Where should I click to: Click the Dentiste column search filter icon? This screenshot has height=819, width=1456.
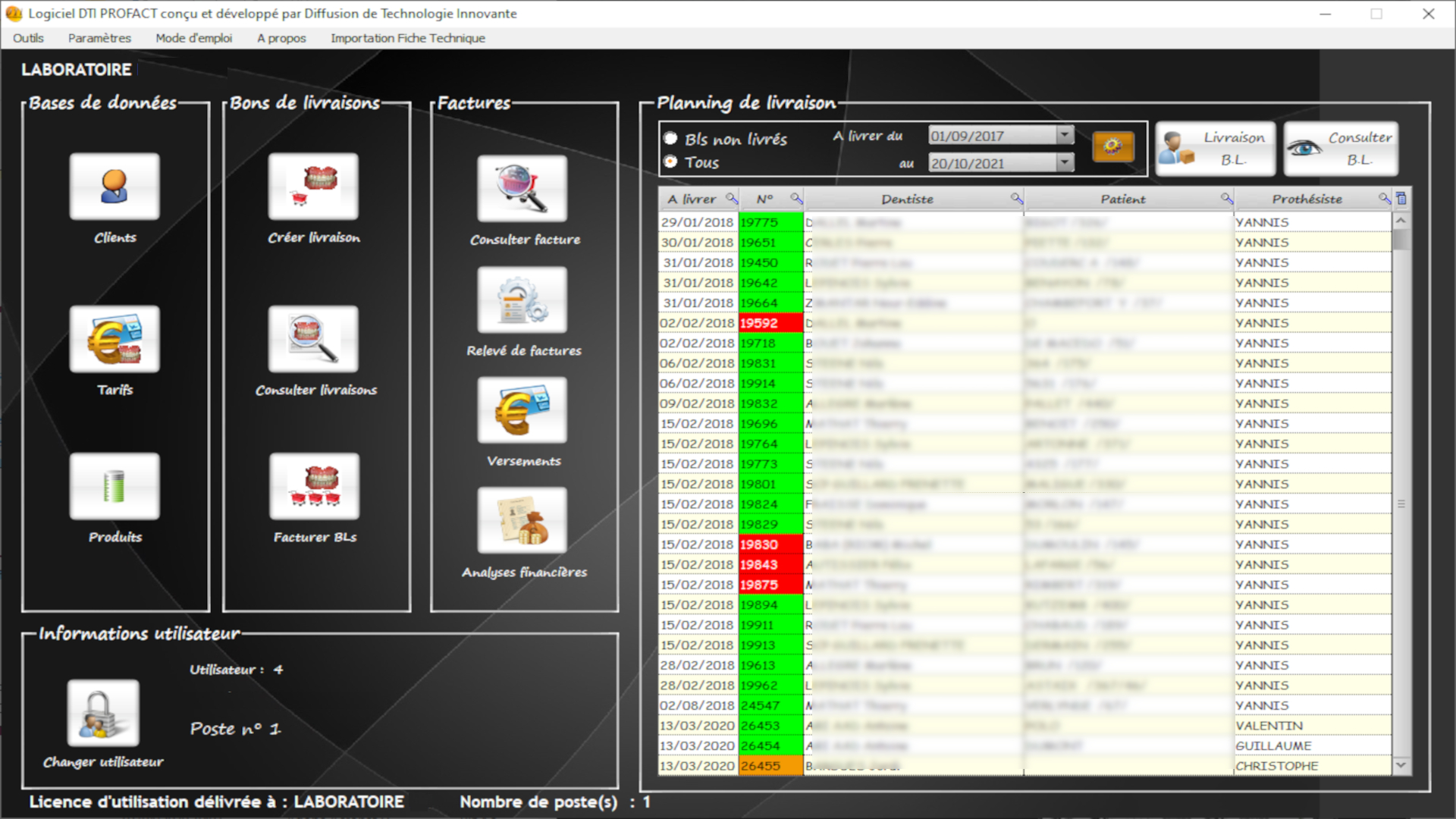pyautogui.click(x=1016, y=199)
